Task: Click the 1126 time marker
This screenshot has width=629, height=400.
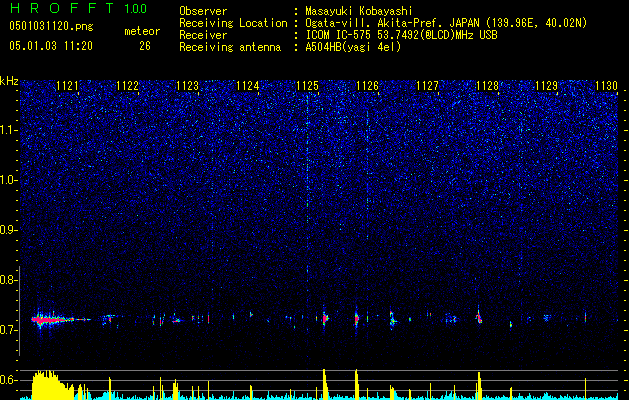Action: coord(367,86)
